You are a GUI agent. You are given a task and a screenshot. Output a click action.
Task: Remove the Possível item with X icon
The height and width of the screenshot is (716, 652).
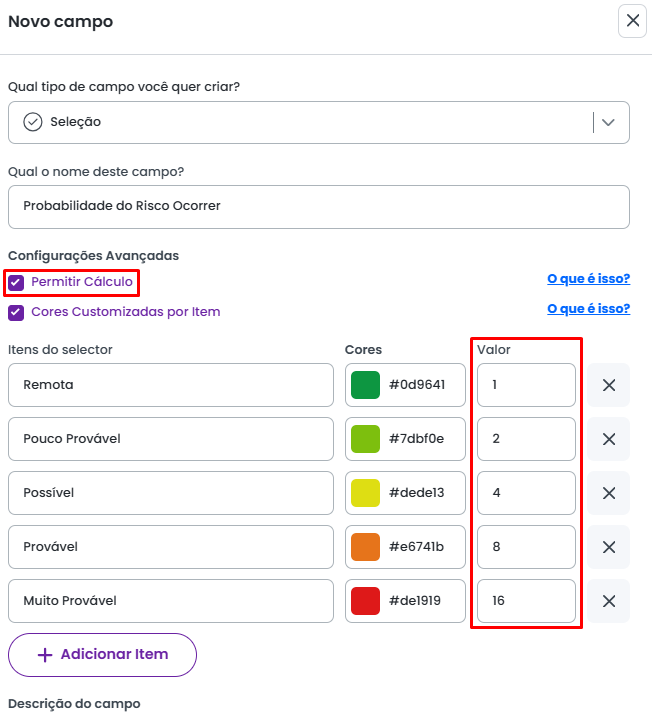[x=608, y=493]
